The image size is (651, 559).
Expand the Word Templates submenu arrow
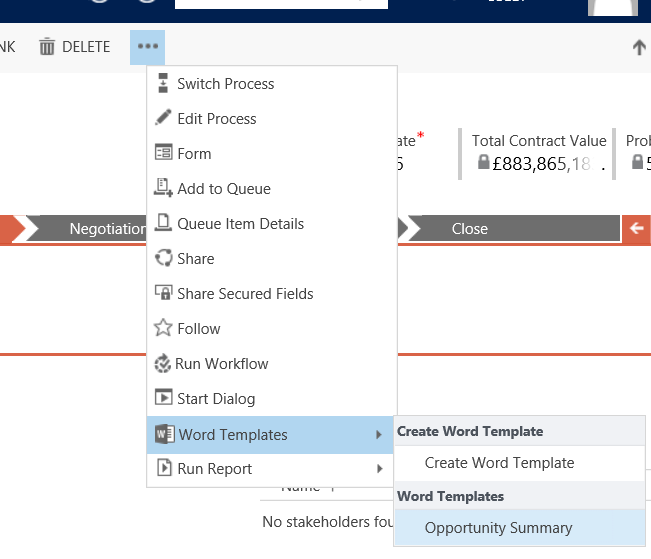378,435
